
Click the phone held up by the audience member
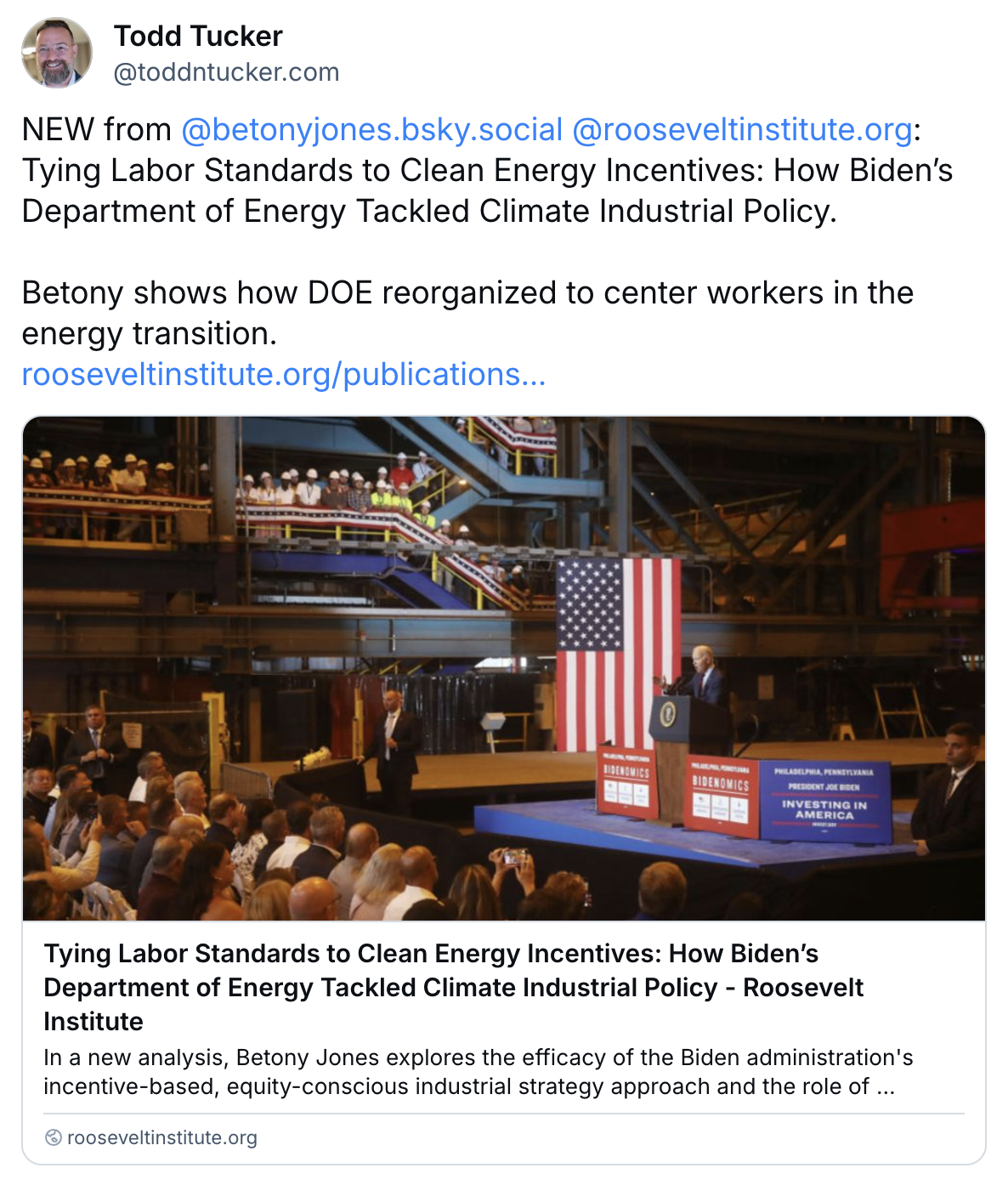[x=514, y=856]
